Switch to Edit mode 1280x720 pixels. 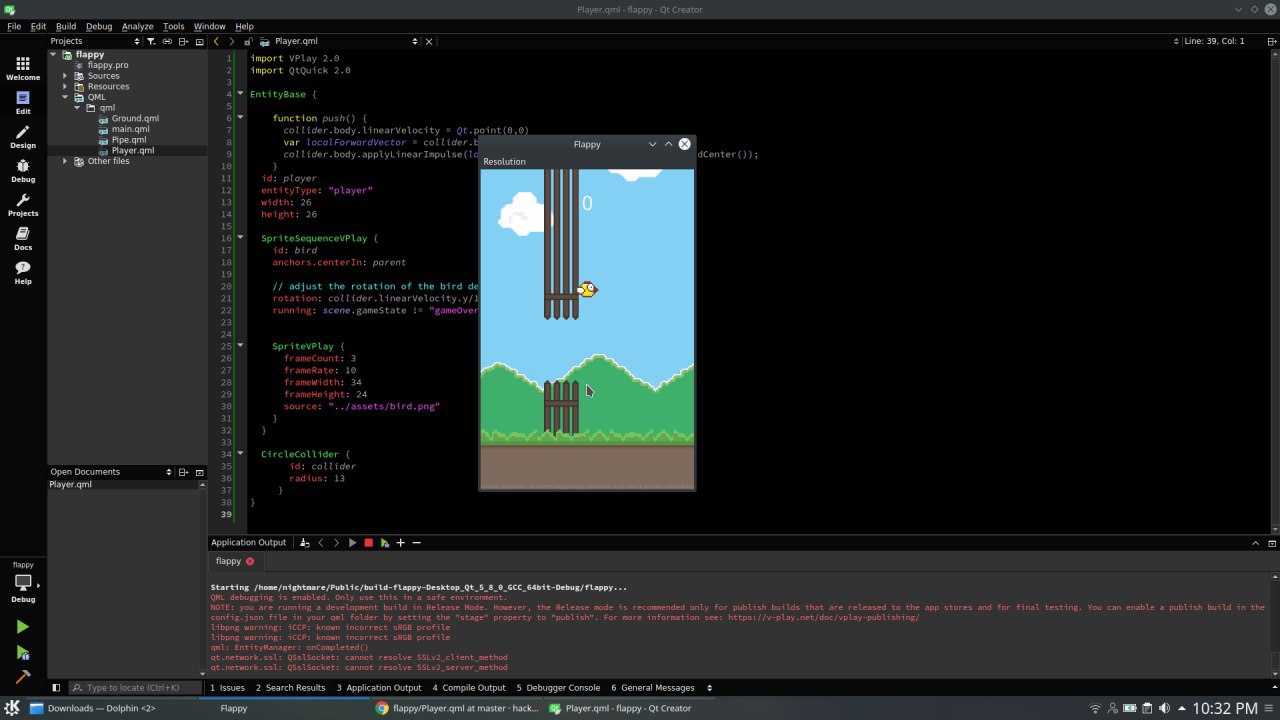point(23,103)
